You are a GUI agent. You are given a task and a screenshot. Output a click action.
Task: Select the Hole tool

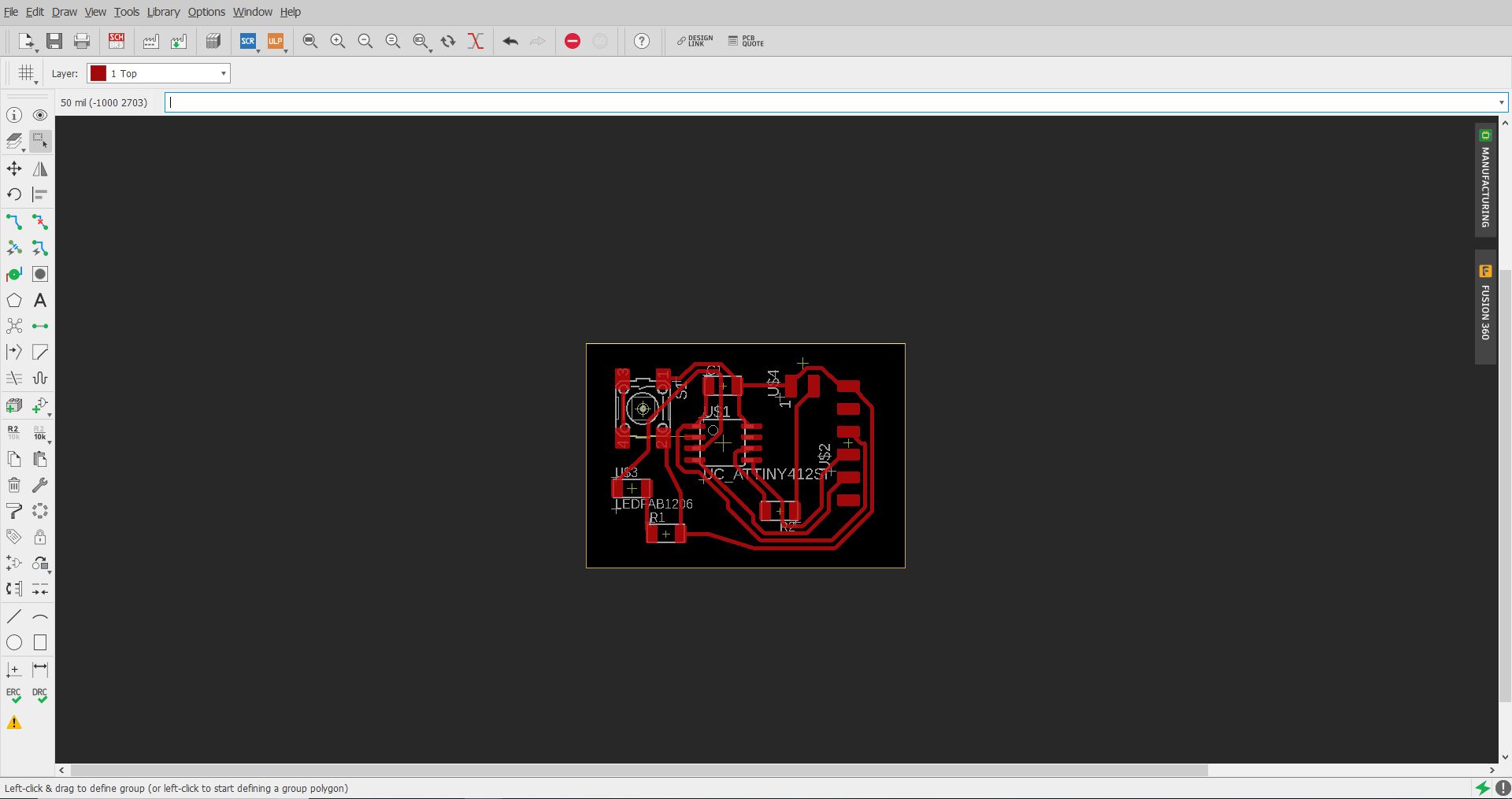pos(40,274)
